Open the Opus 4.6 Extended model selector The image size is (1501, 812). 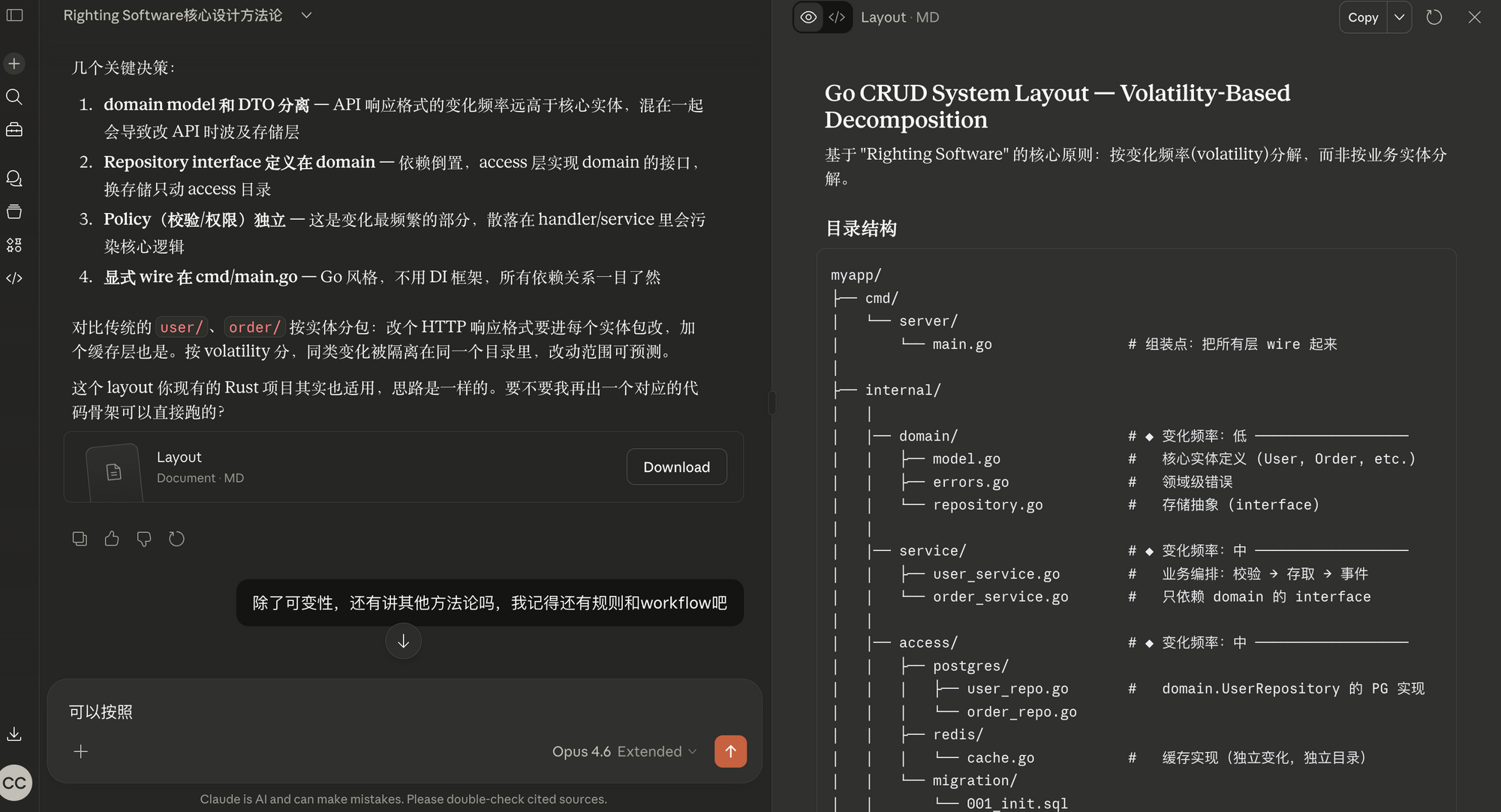click(x=624, y=751)
